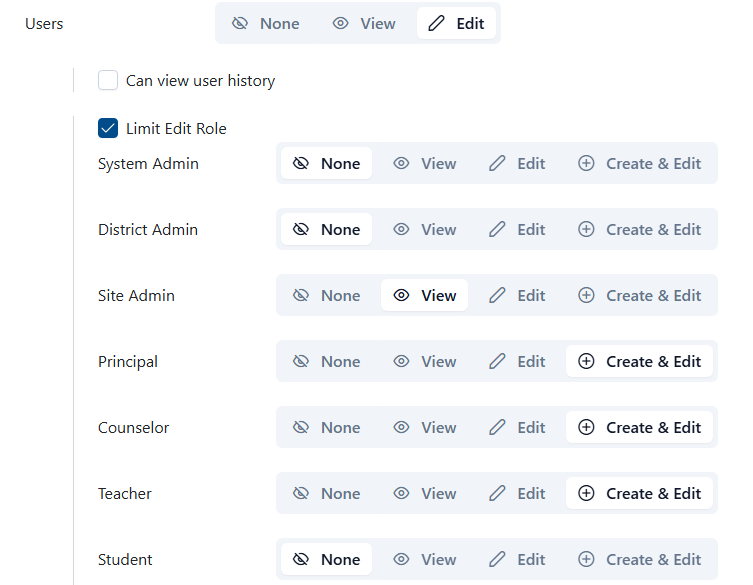
Task: Click the eye icon in Users View option
Action: (x=341, y=23)
